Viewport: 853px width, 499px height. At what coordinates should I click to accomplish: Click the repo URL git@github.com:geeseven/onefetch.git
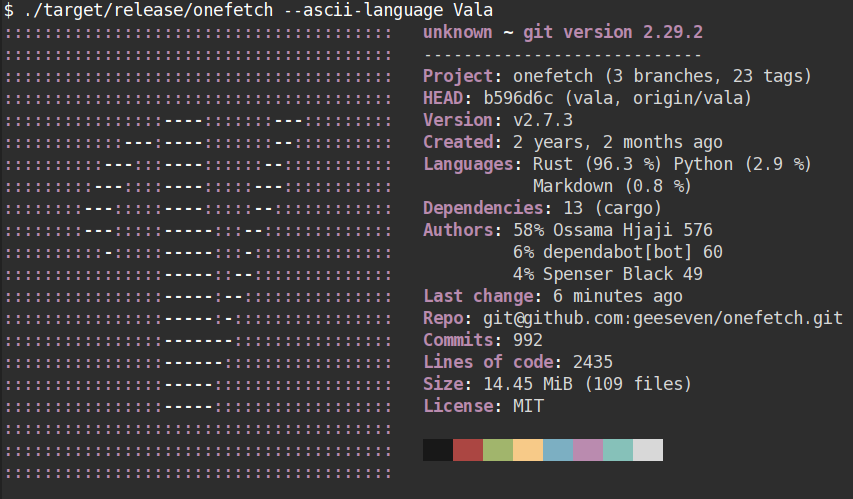coord(663,318)
